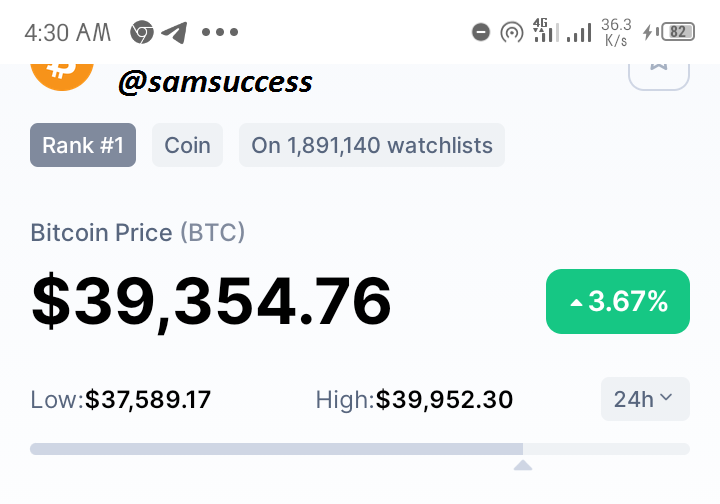The width and height of the screenshot is (720, 504).
Task: Tap the 4:30 AM clock
Action: [x=68, y=33]
